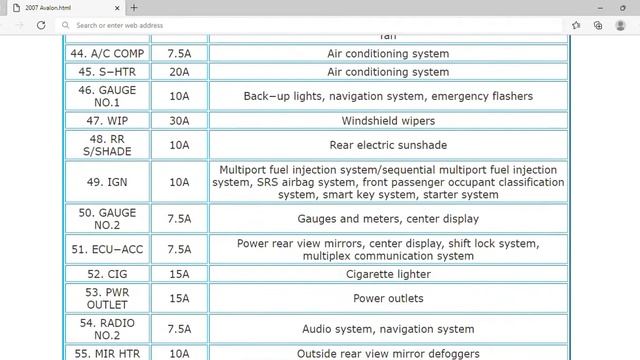Click Gauges and meters, center display text
This screenshot has height=360, width=640.
click(388, 219)
